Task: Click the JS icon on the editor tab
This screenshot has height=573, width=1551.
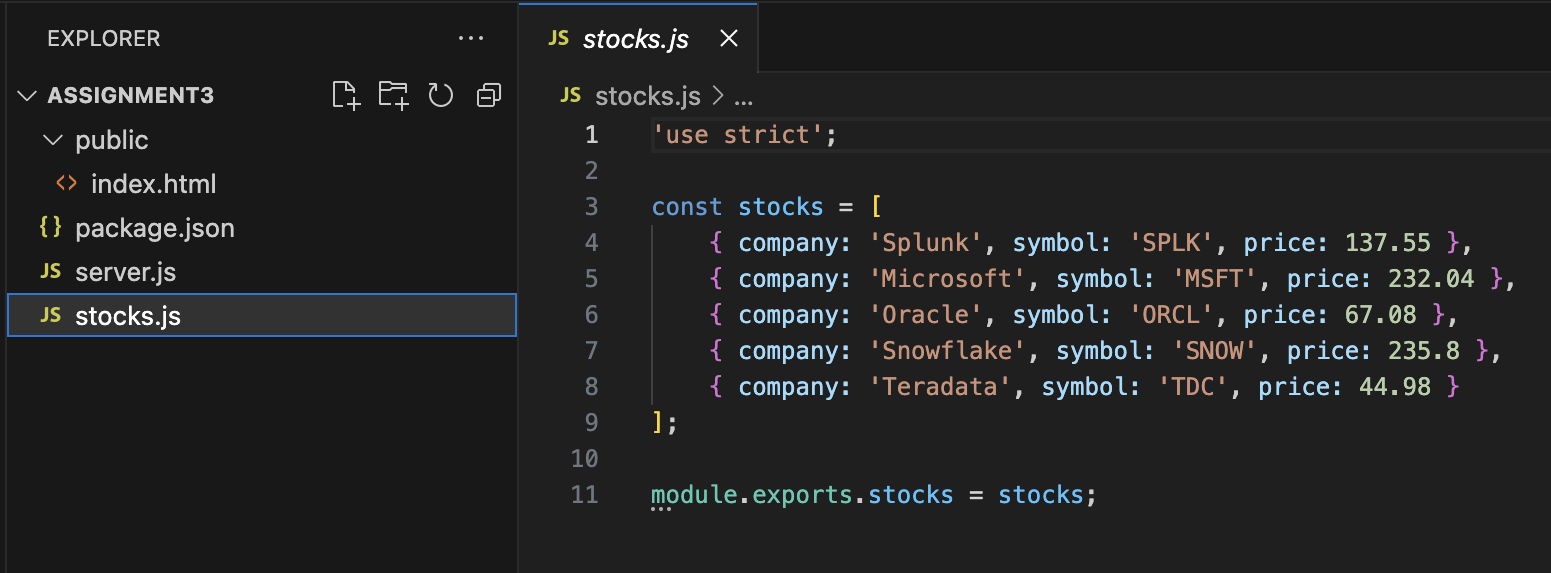Action: click(559, 39)
